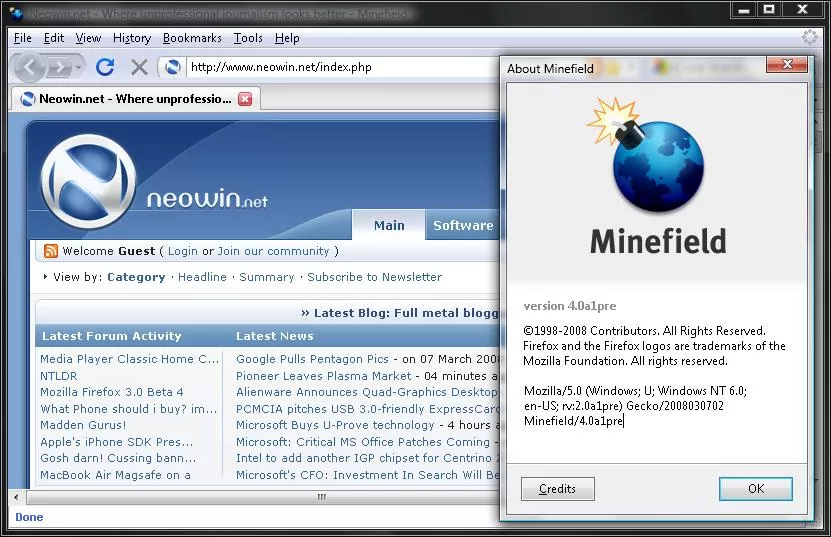View news by Headline

click(202, 277)
